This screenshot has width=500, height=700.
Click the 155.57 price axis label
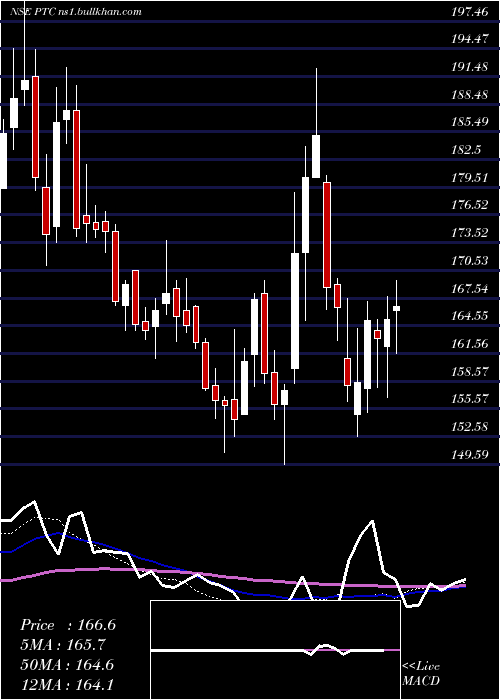tap(469, 398)
